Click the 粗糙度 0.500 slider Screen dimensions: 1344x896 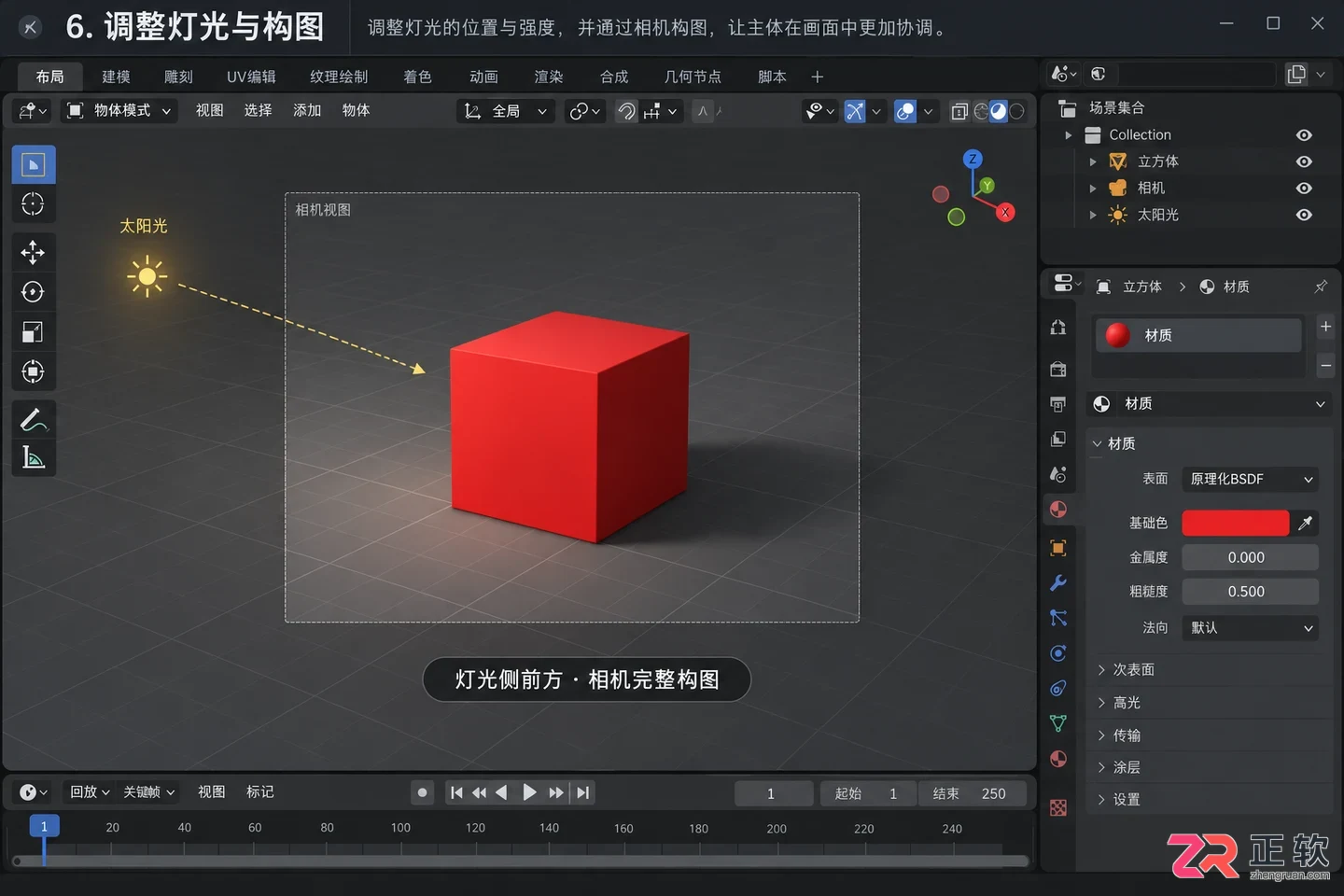click(1250, 592)
